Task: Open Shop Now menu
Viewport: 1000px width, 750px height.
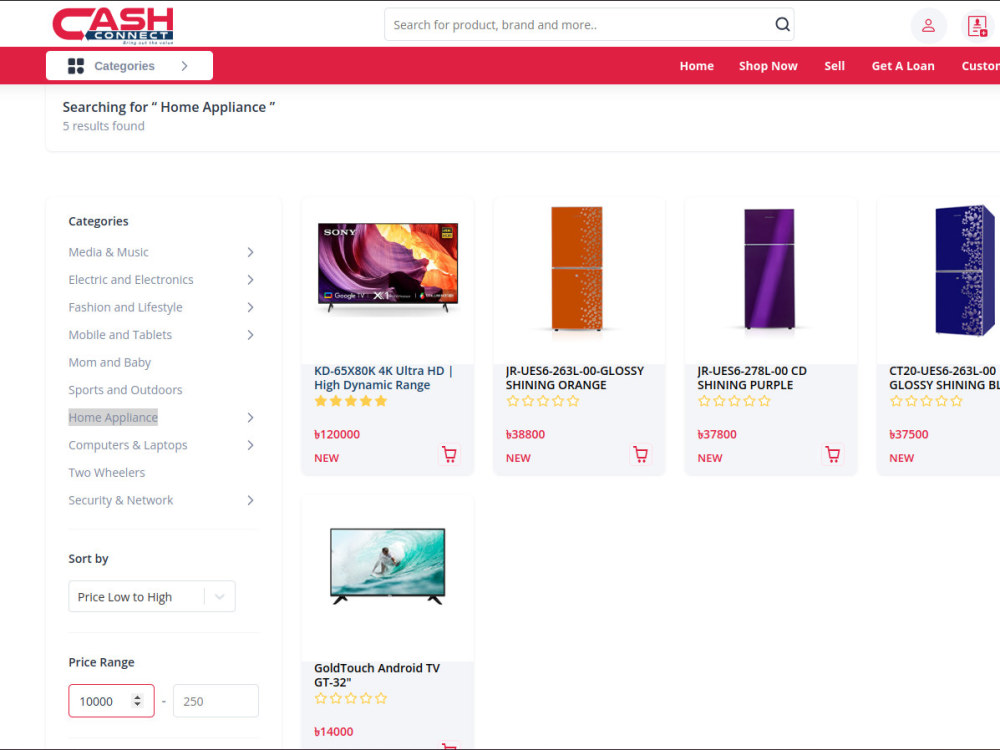Action: [768, 66]
